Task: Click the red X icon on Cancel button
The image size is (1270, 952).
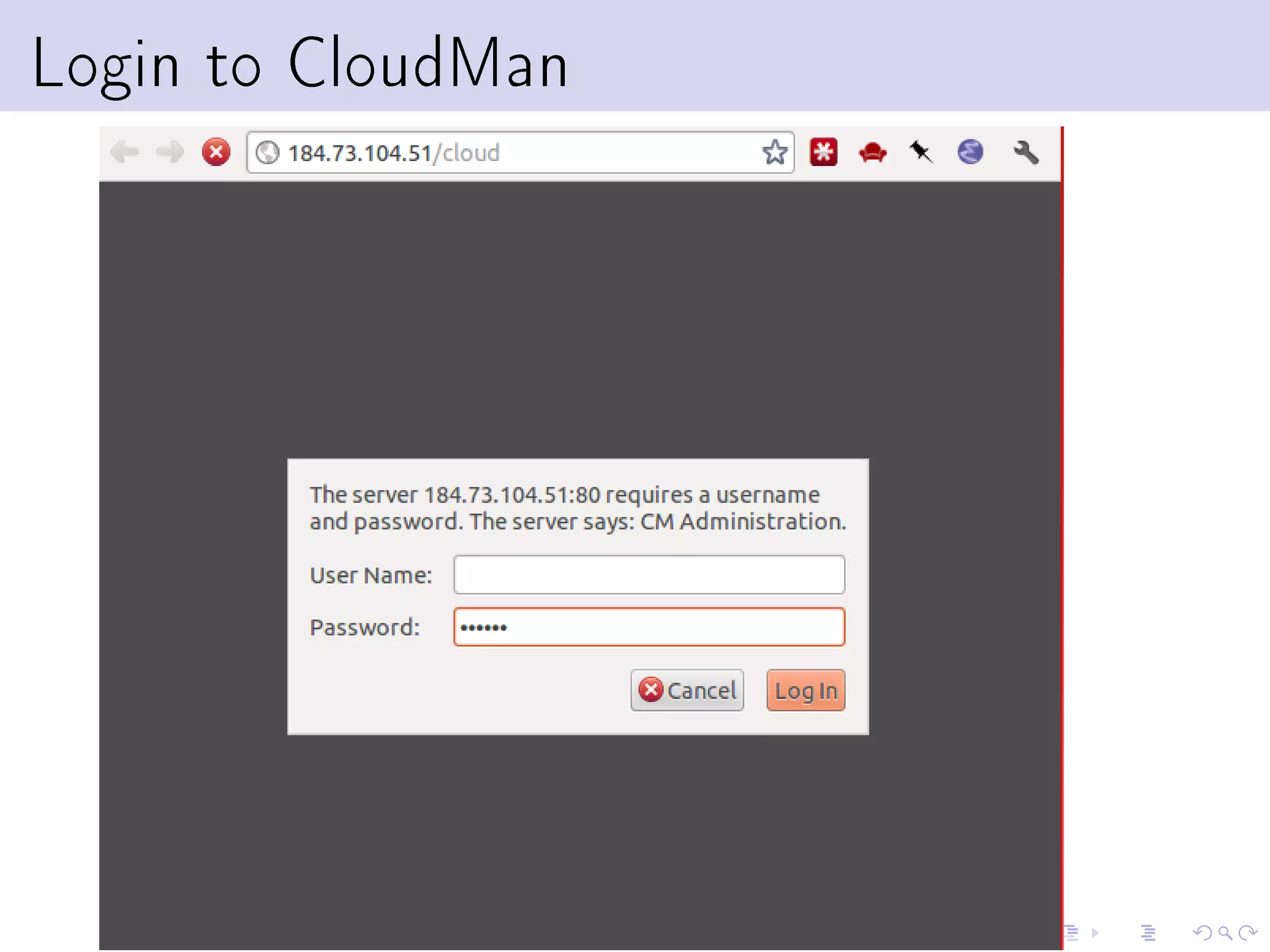Action: point(651,689)
